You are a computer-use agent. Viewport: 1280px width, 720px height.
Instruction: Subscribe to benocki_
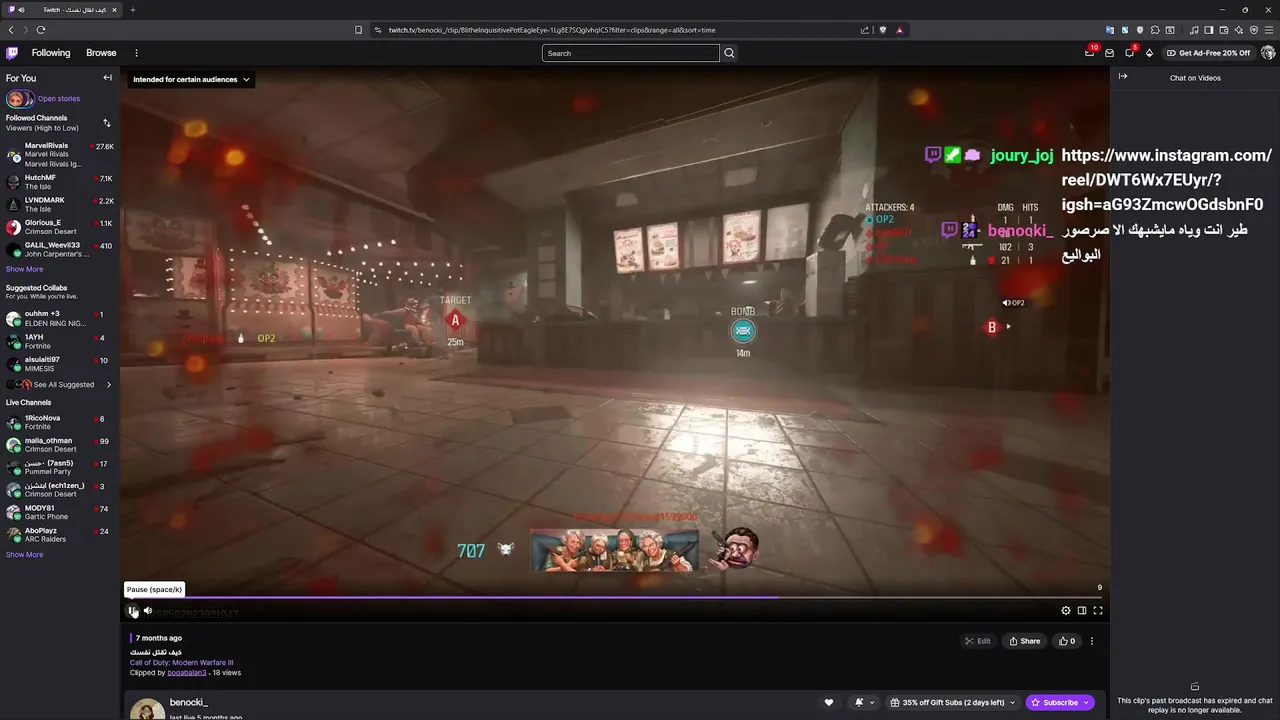click(x=1059, y=703)
